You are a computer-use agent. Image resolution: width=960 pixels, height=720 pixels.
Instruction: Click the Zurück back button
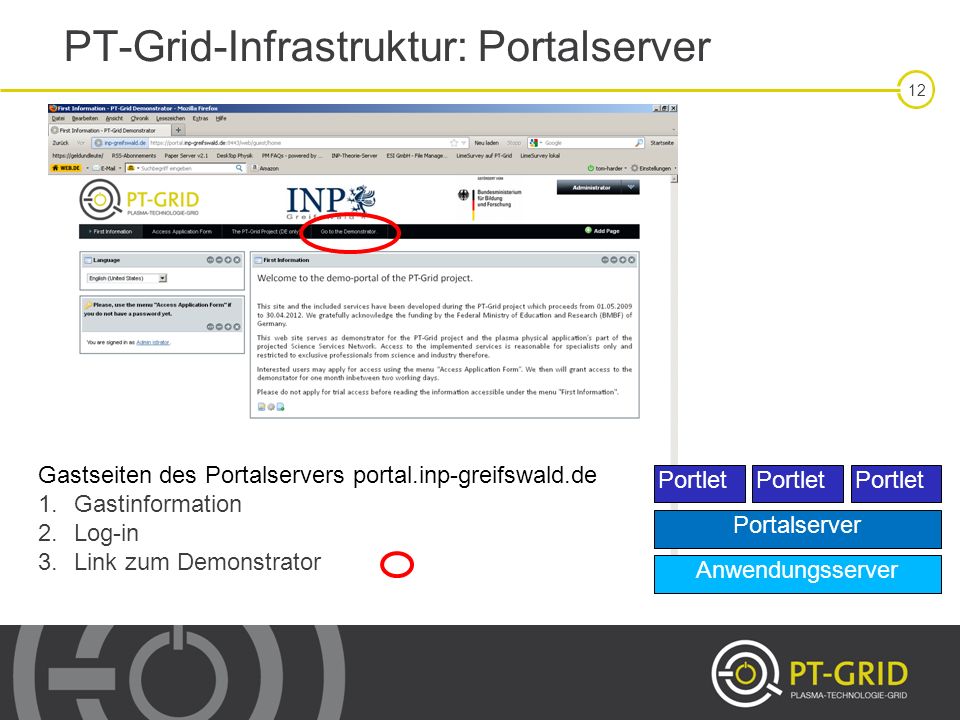point(60,143)
